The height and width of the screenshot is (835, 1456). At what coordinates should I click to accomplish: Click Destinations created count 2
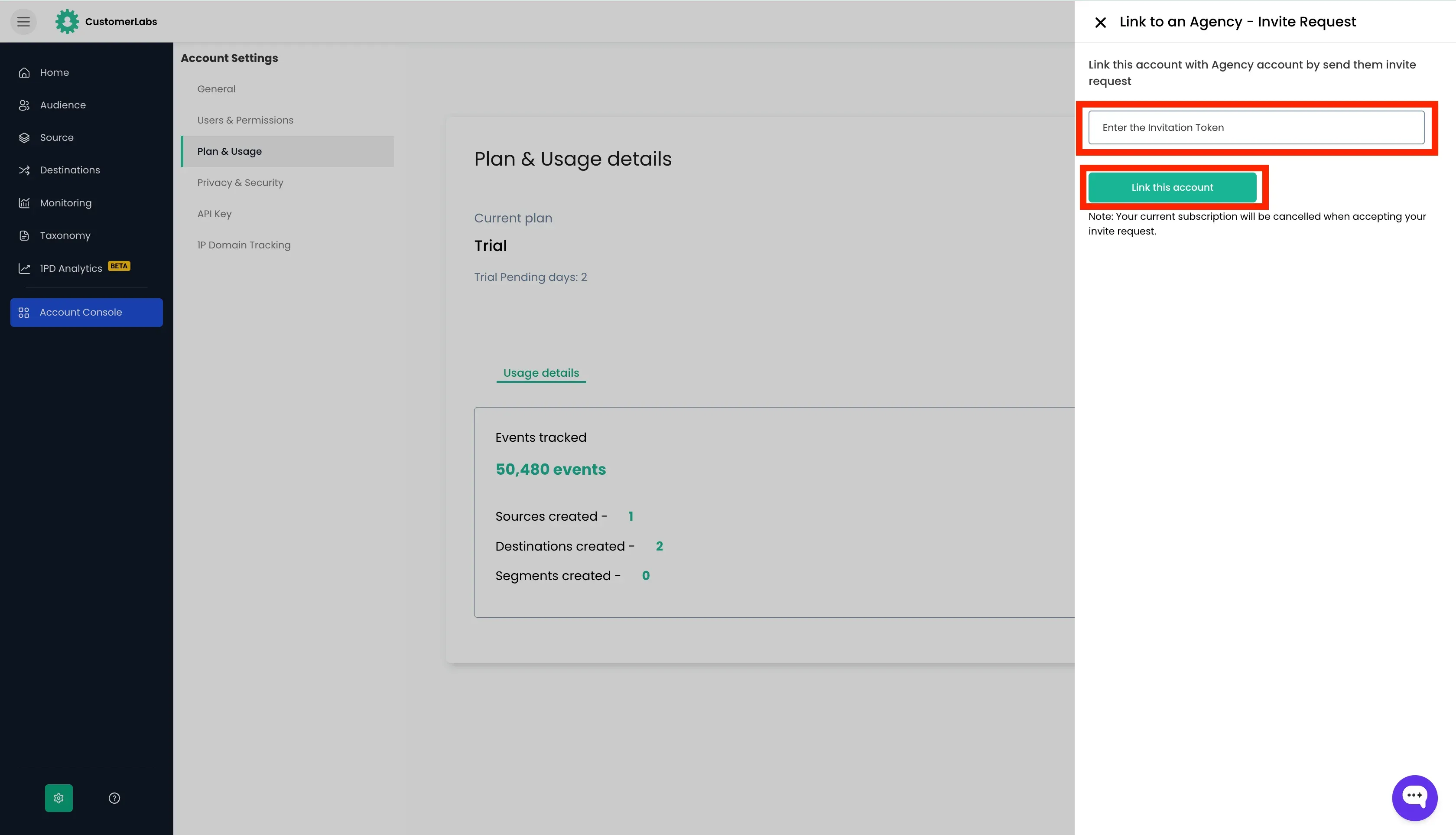[x=659, y=546]
